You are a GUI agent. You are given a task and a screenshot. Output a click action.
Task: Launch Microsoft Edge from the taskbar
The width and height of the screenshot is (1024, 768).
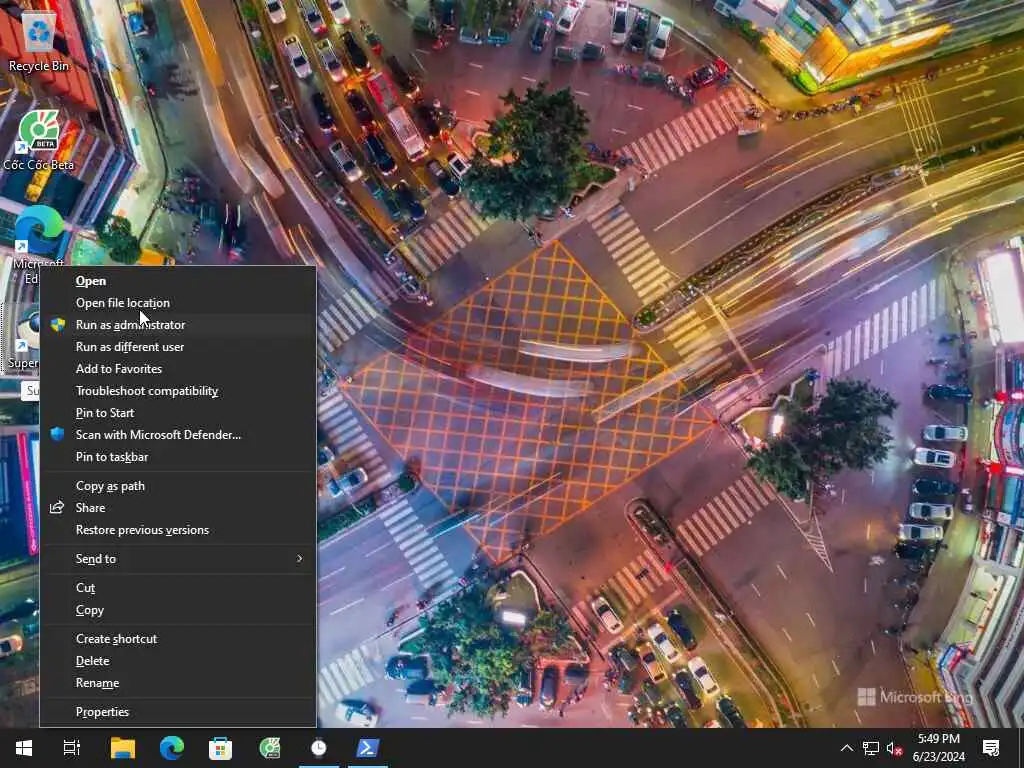[172, 748]
